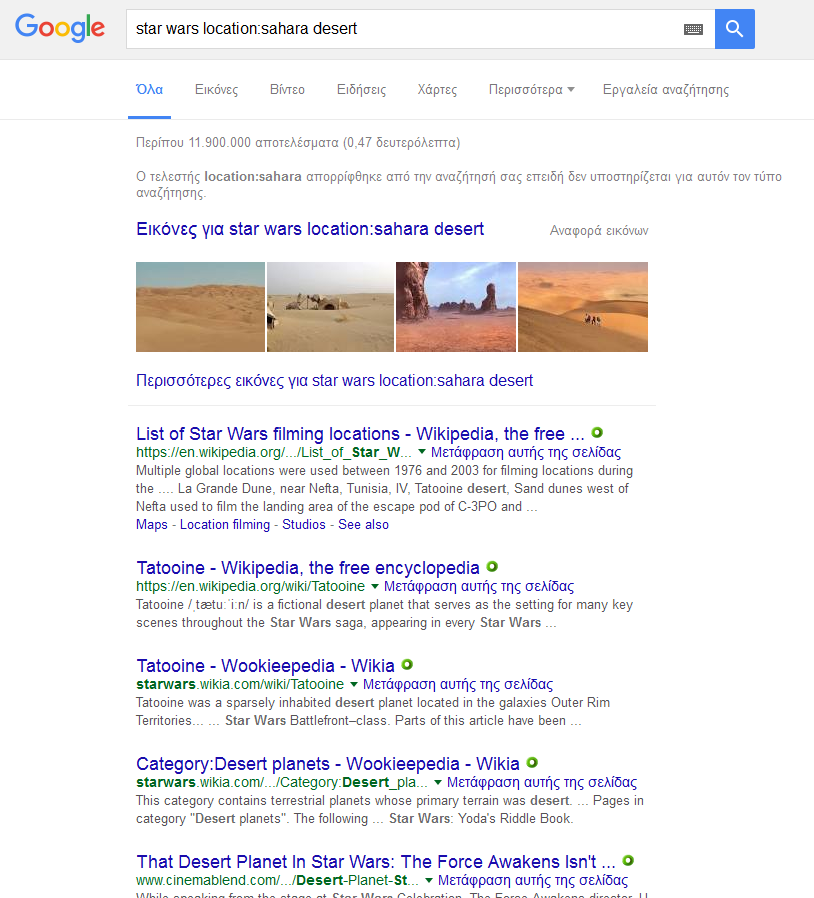Expand dropdown arrow next to Category:Desert_pla URL
Viewport: 814px width, 898px height.
[438, 782]
